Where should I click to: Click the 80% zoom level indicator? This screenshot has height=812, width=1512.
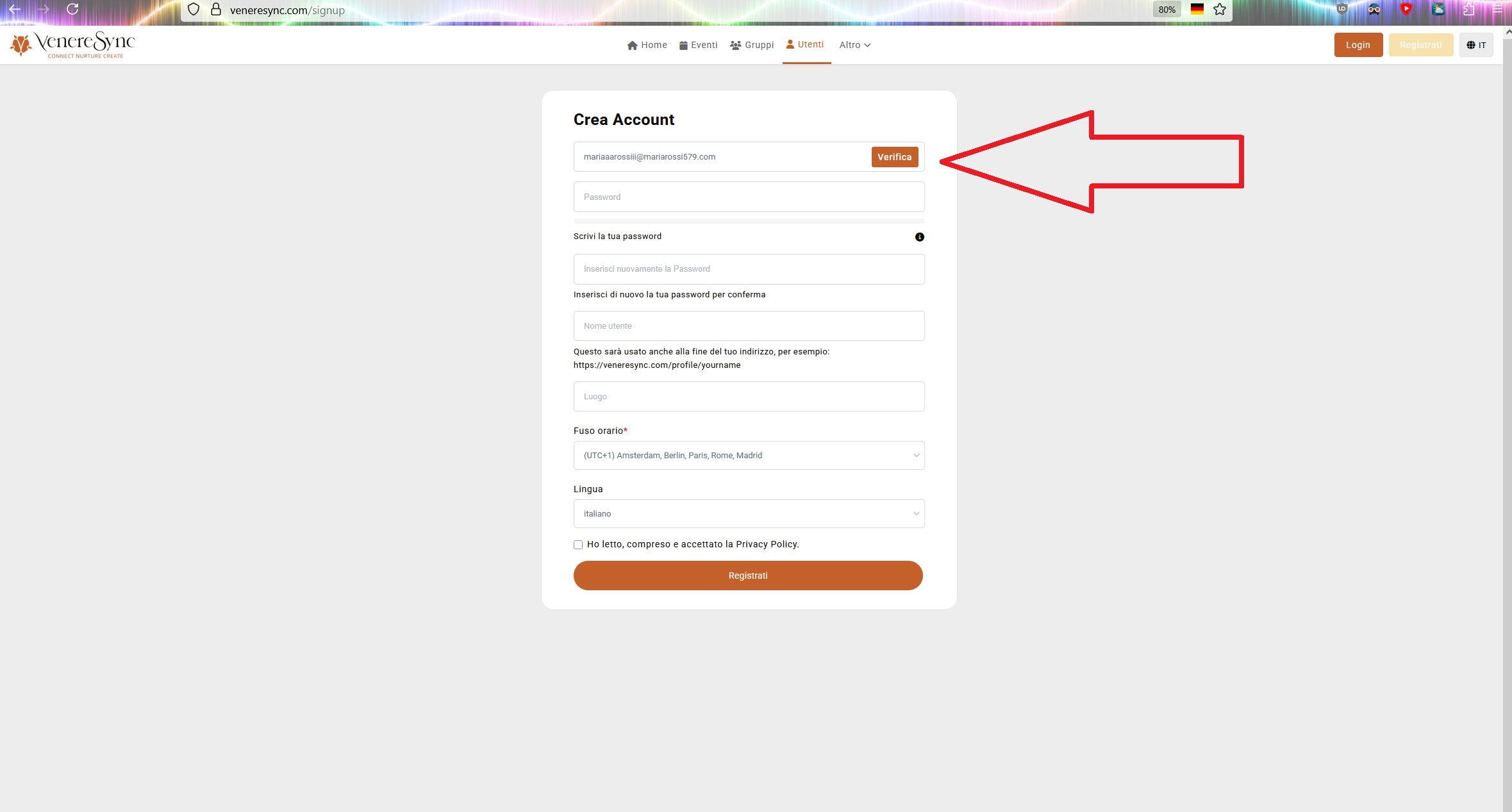[1167, 10]
